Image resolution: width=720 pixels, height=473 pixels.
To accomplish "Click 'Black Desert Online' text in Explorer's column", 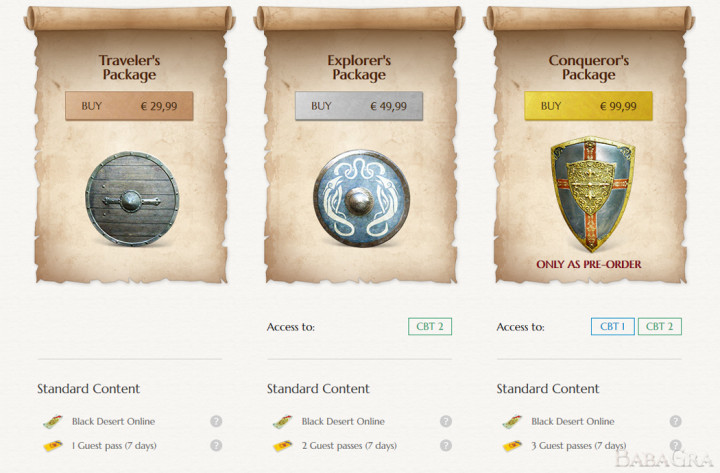I will (343, 421).
